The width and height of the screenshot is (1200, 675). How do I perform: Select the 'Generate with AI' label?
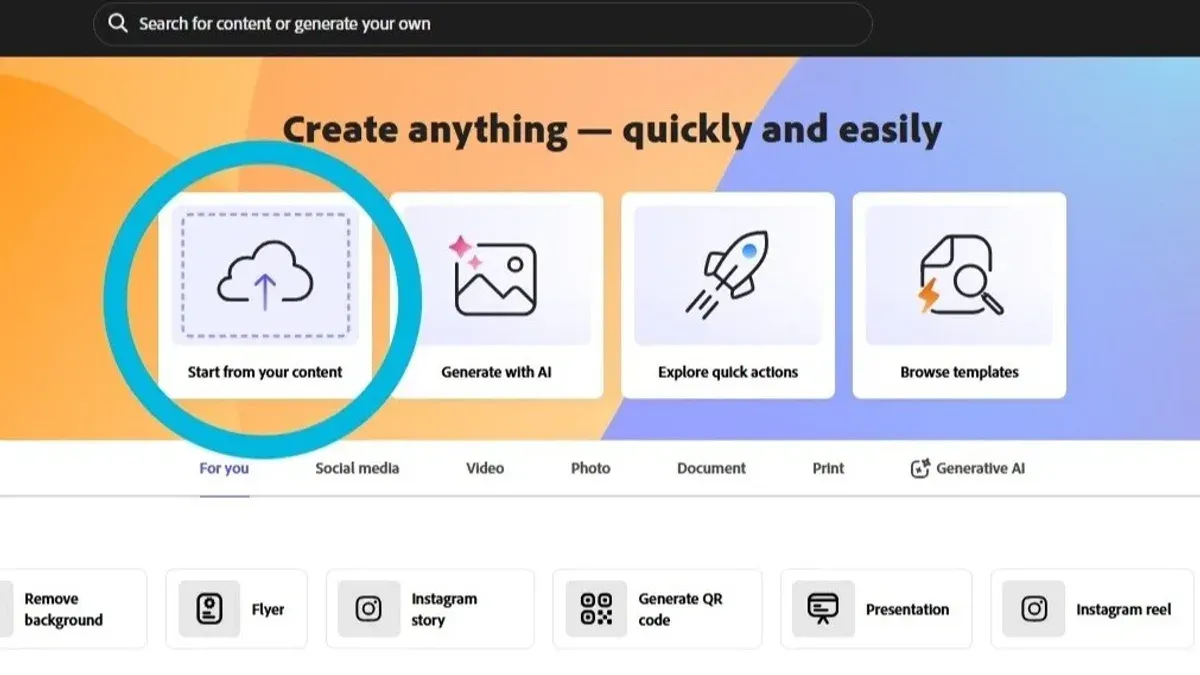(x=496, y=372)
